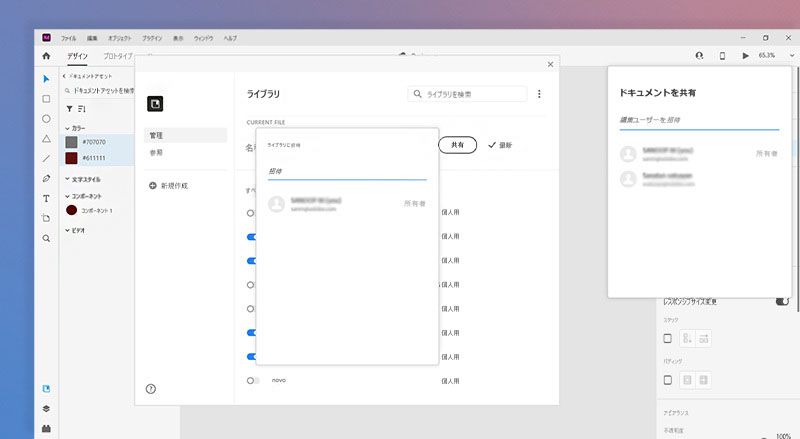Collapse the カラー section
The image size is (800, 439).
(67, 128)
